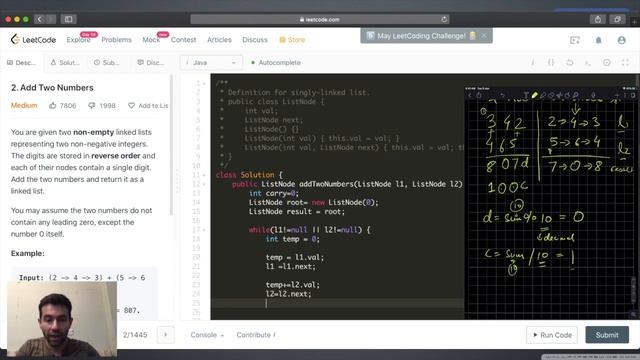This screenshot has height=360, width=640.
Task: Click the problem title 2. Add Two Numbers
Action: click(52, 88)
